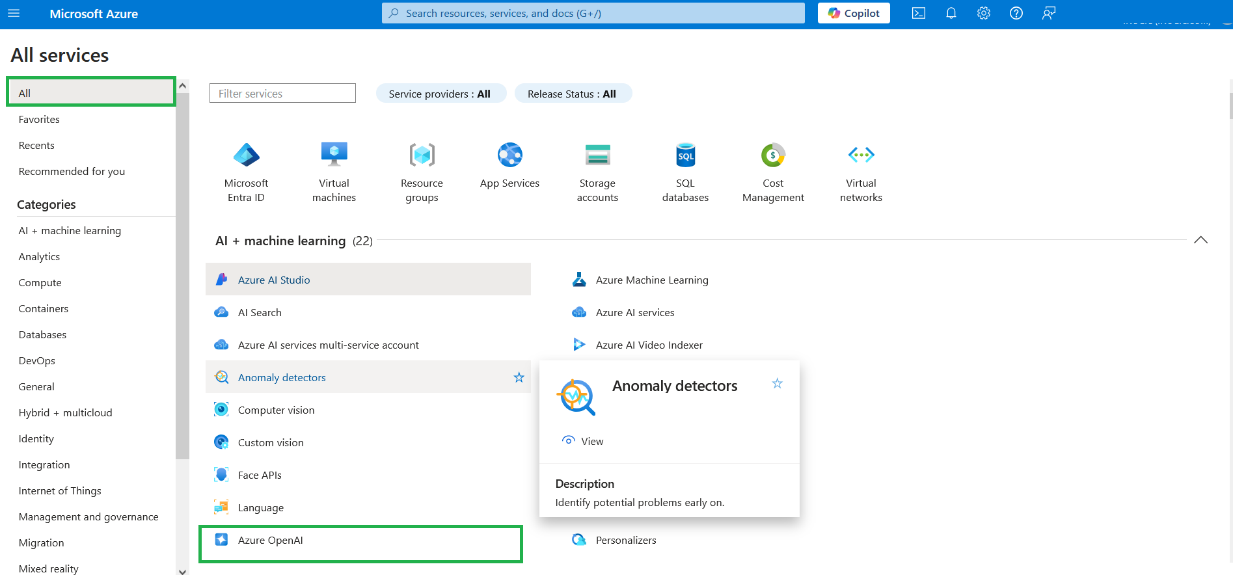Open the Cost Management icon
The image size is (1233, 575).
click(x=773, y=155)
